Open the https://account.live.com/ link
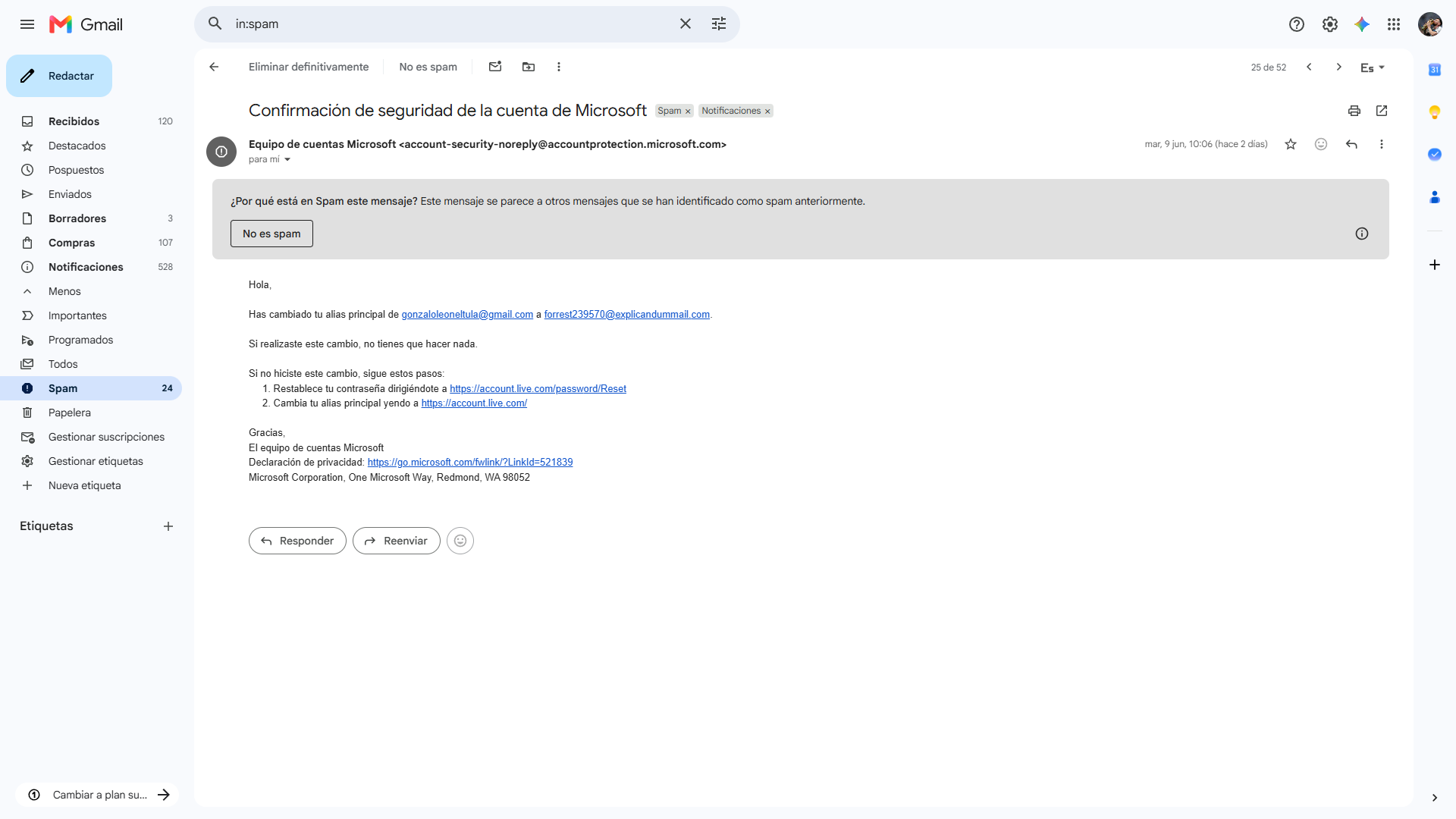Screen dimensions: 1456x819 tap(474, 403)
